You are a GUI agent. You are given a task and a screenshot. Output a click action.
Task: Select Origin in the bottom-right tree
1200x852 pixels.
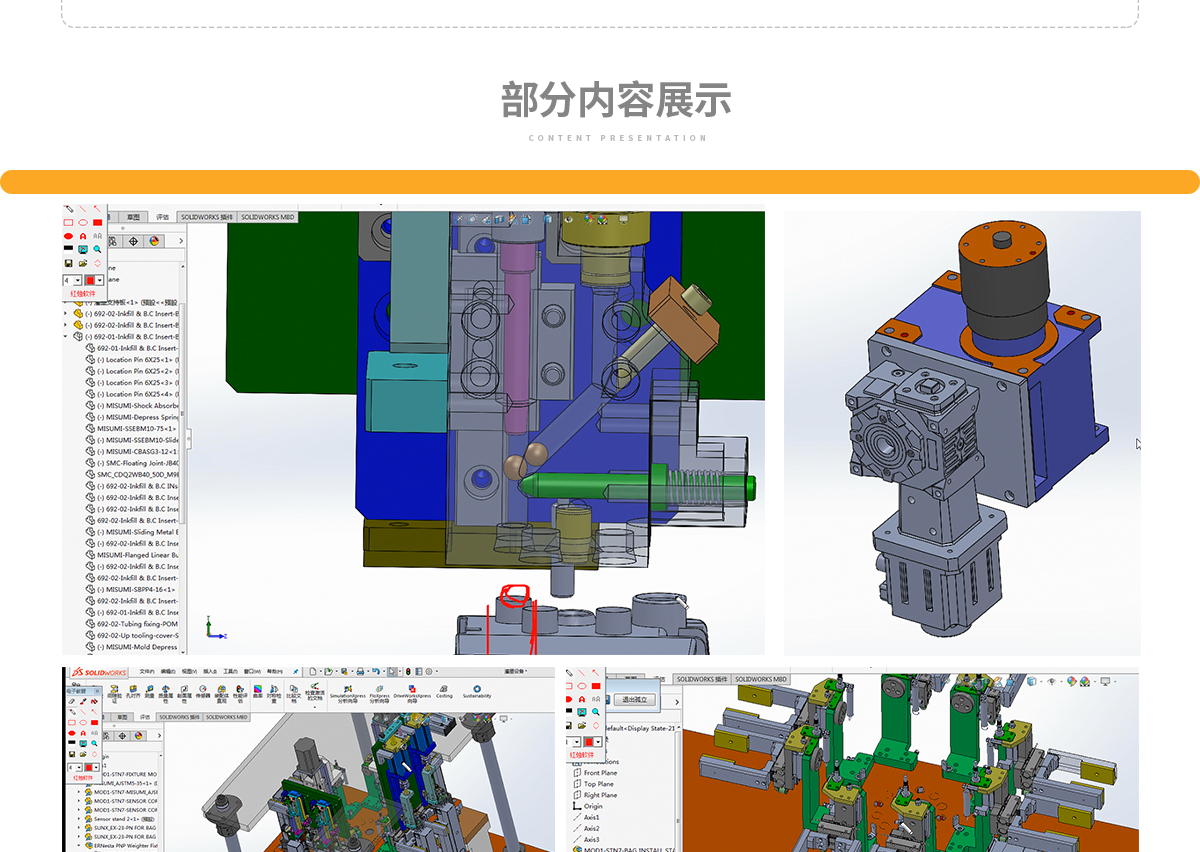(x=587, y=807)
